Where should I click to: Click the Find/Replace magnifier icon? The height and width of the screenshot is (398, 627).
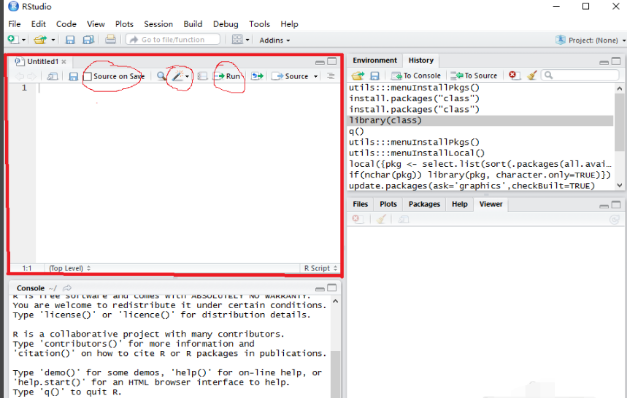click(161, 76)
